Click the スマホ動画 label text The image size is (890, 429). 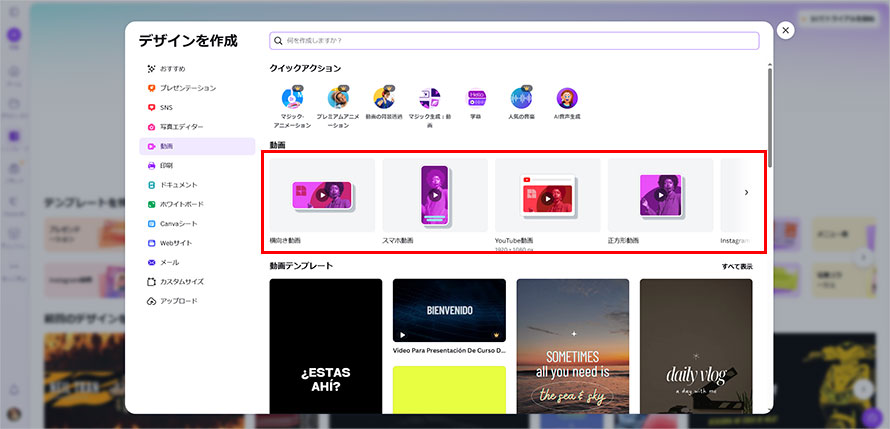coord(398,241)
